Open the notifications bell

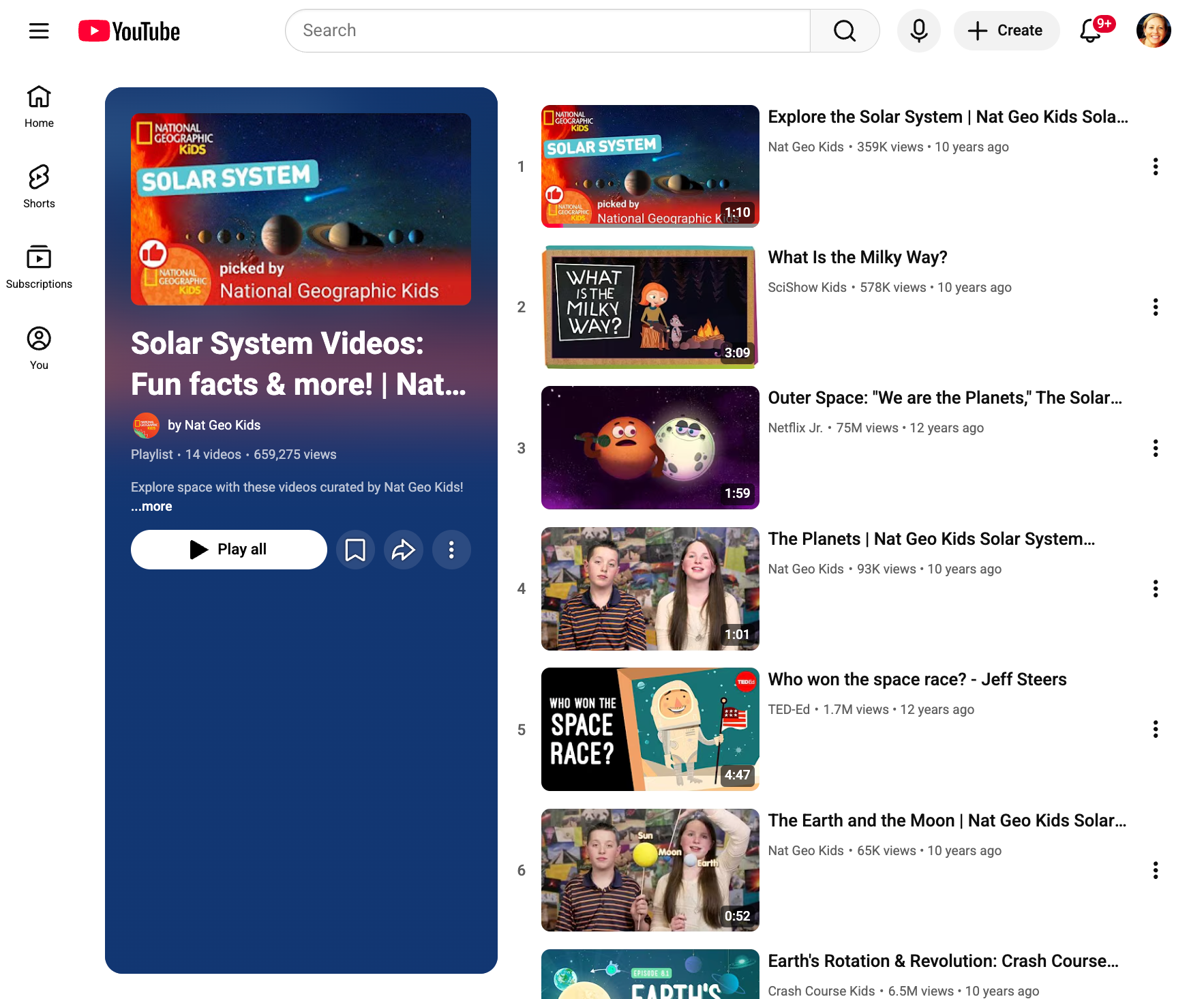point(1091,31)
